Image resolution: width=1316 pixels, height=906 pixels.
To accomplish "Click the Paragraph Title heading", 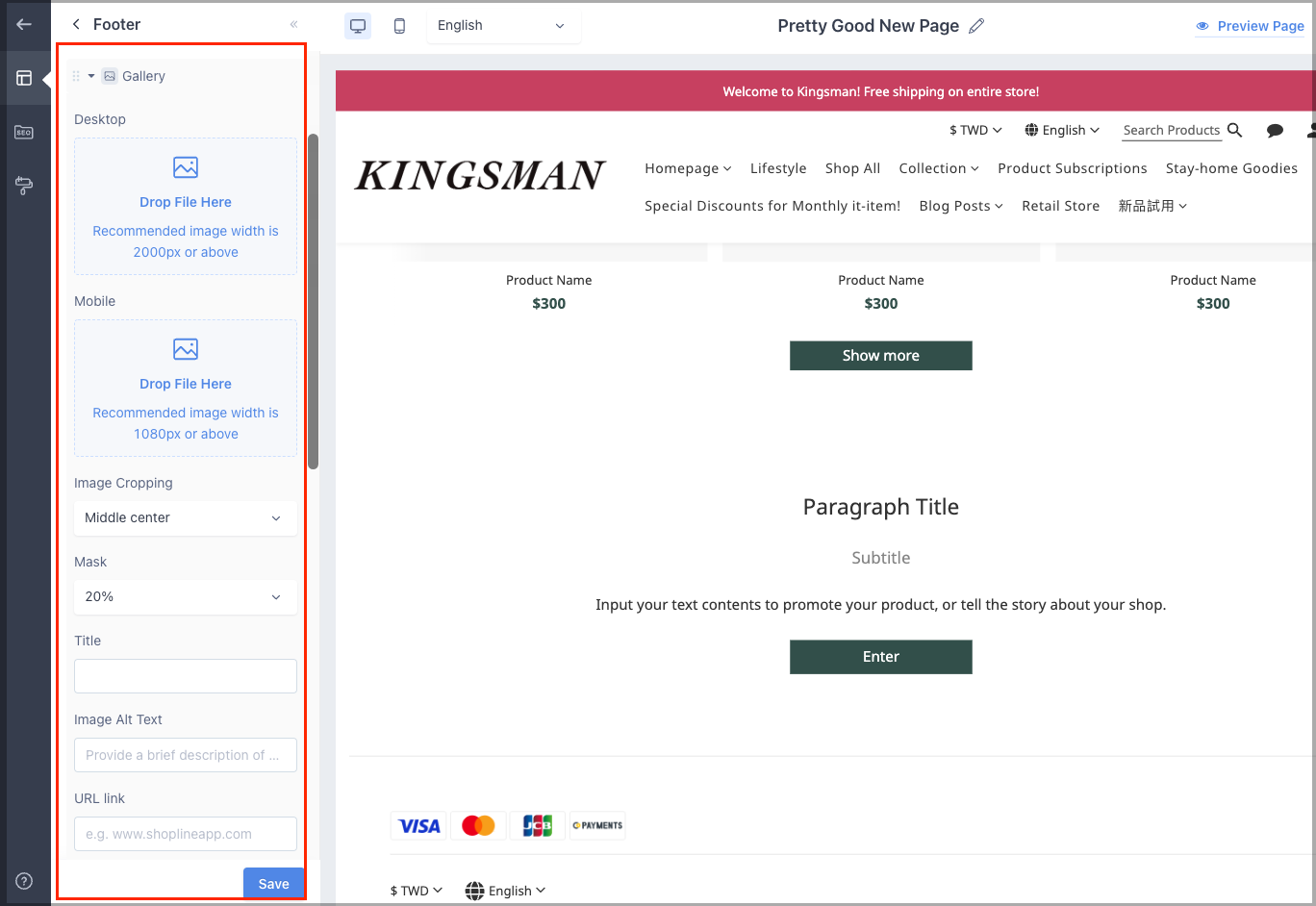I will [x=880, y=507].
